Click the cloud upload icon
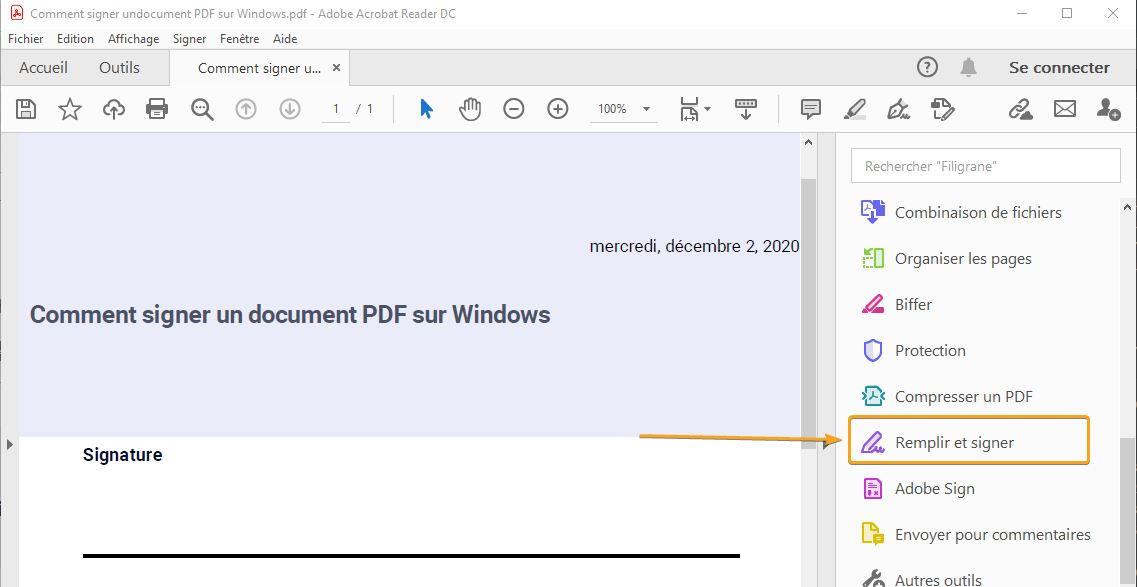Image resolution: width=1137 pixels, height=587 pixels. pyautogui.click(x=113, y=109)
